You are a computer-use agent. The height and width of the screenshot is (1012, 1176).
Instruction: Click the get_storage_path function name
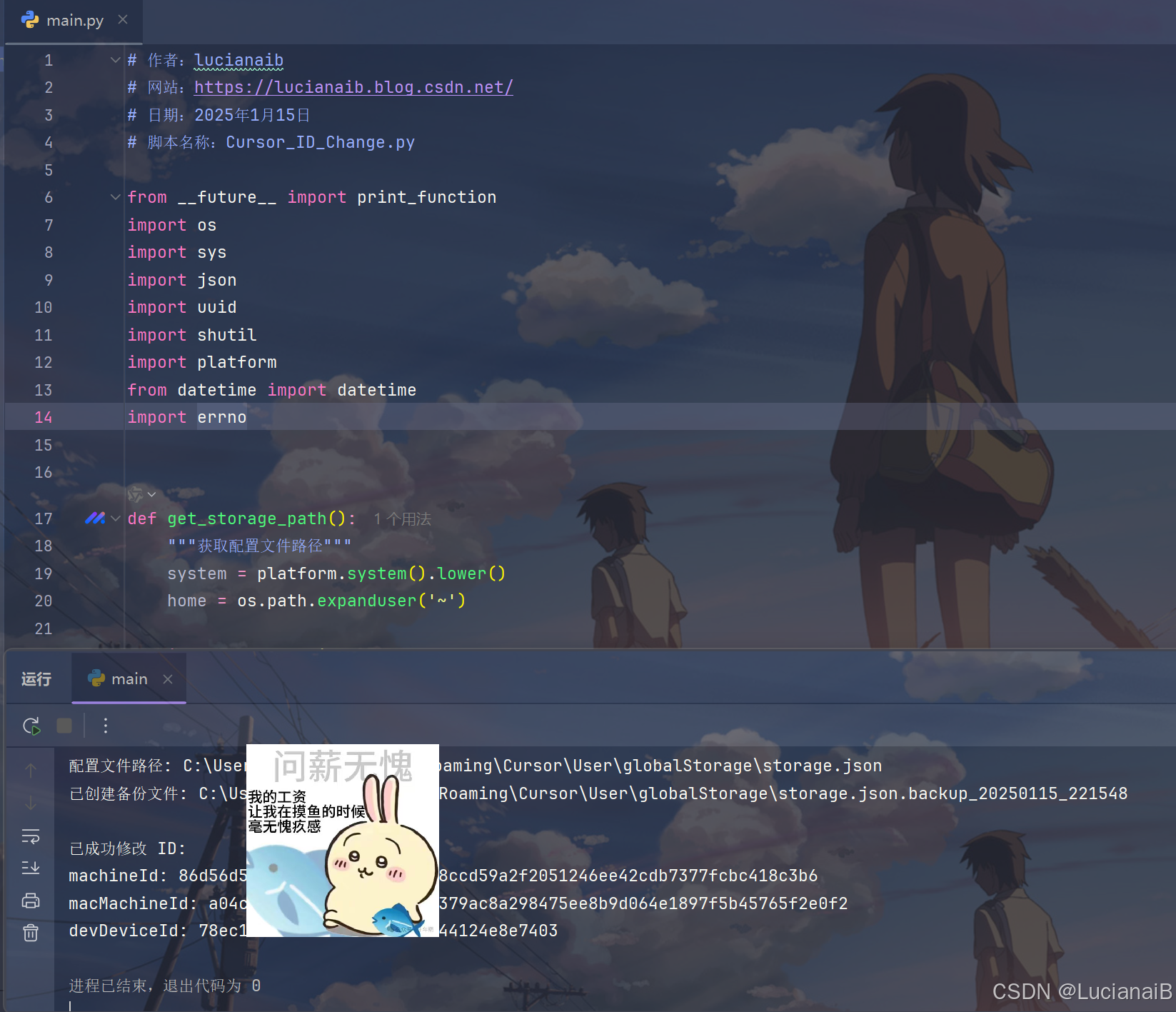pos(246,518)
